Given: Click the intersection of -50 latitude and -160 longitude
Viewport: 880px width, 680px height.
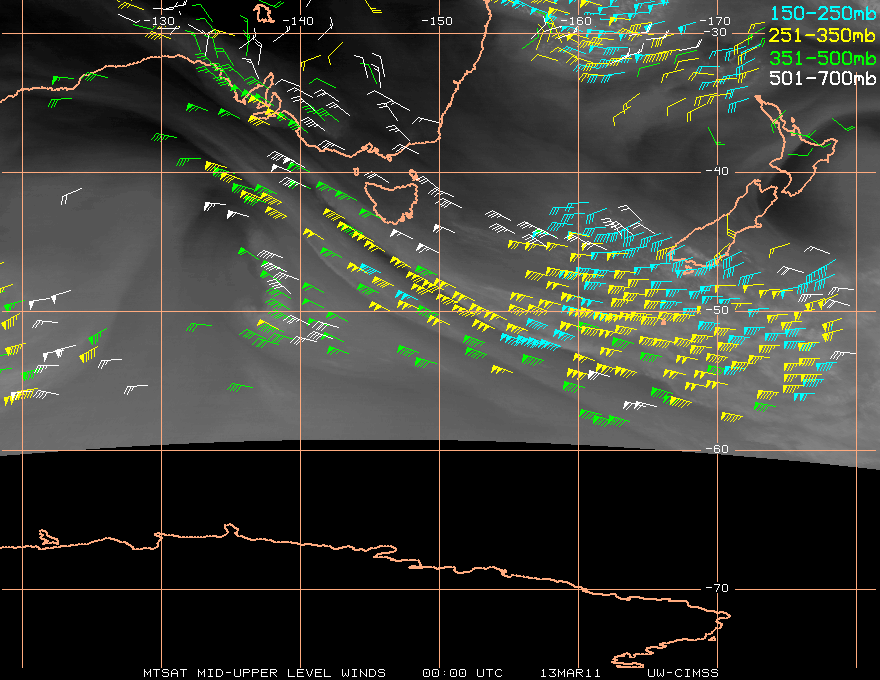Looking at the screenshot, I should pos(579,311).
